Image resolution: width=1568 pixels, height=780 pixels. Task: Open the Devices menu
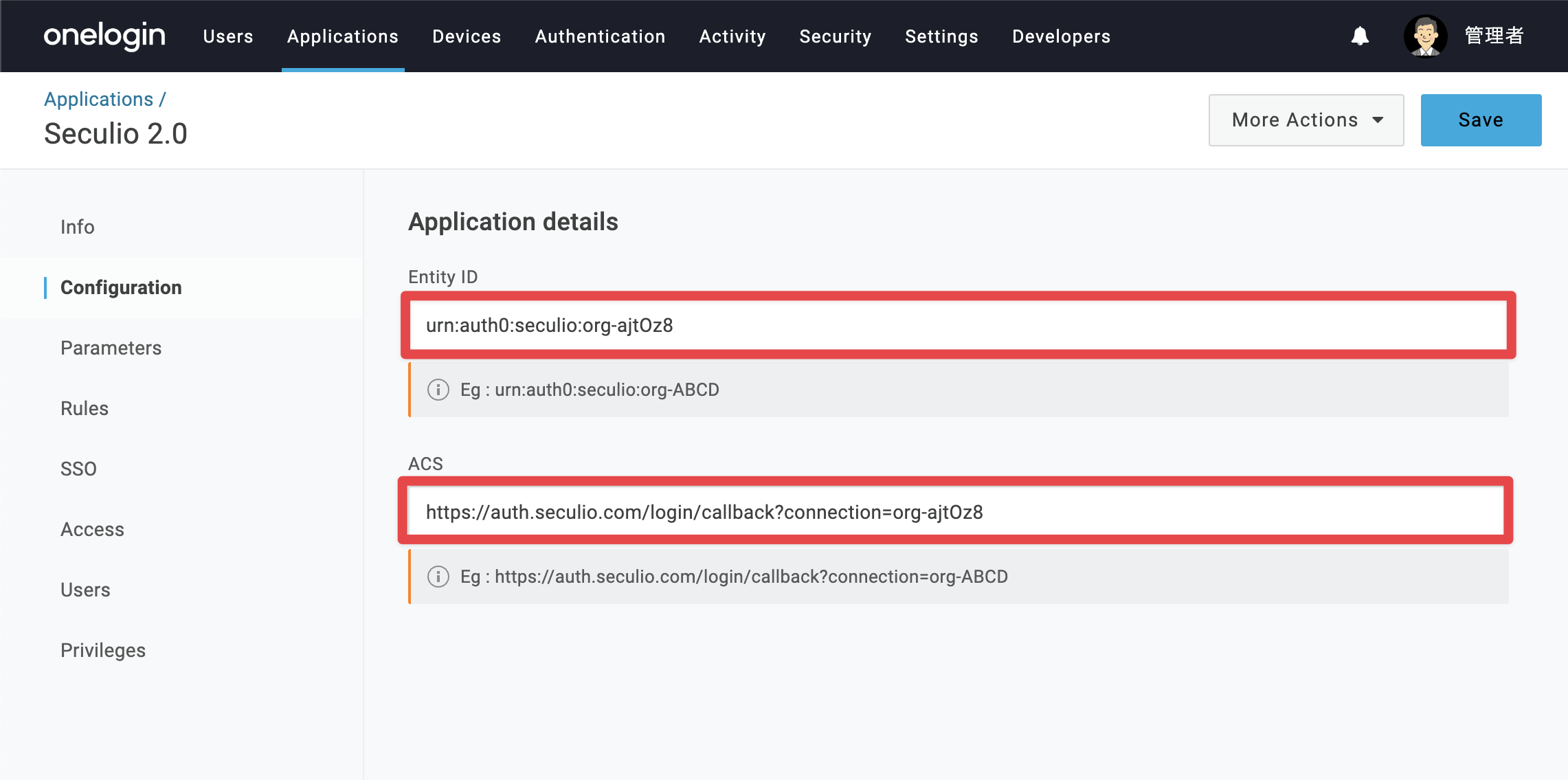467,36
